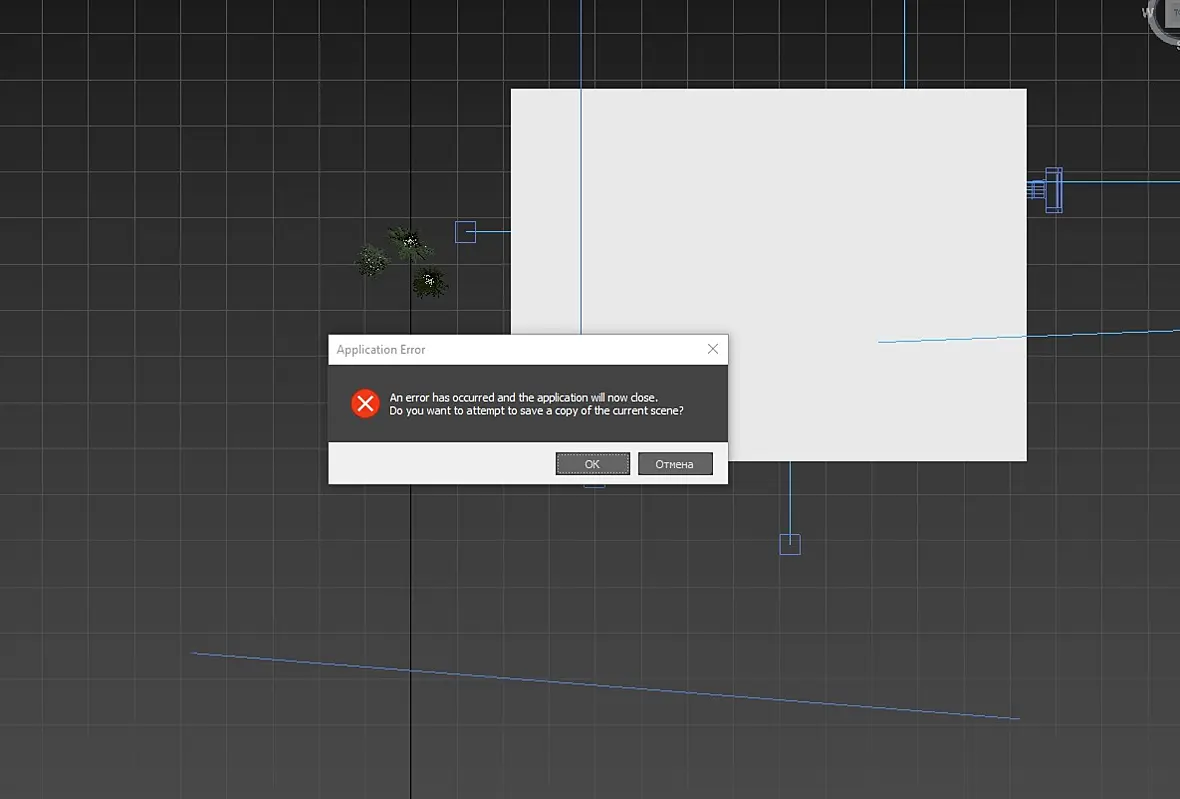Select the long diagonal blue line at bottom
The width and height of the screenshot is (1180, 799).
point(606,686)
